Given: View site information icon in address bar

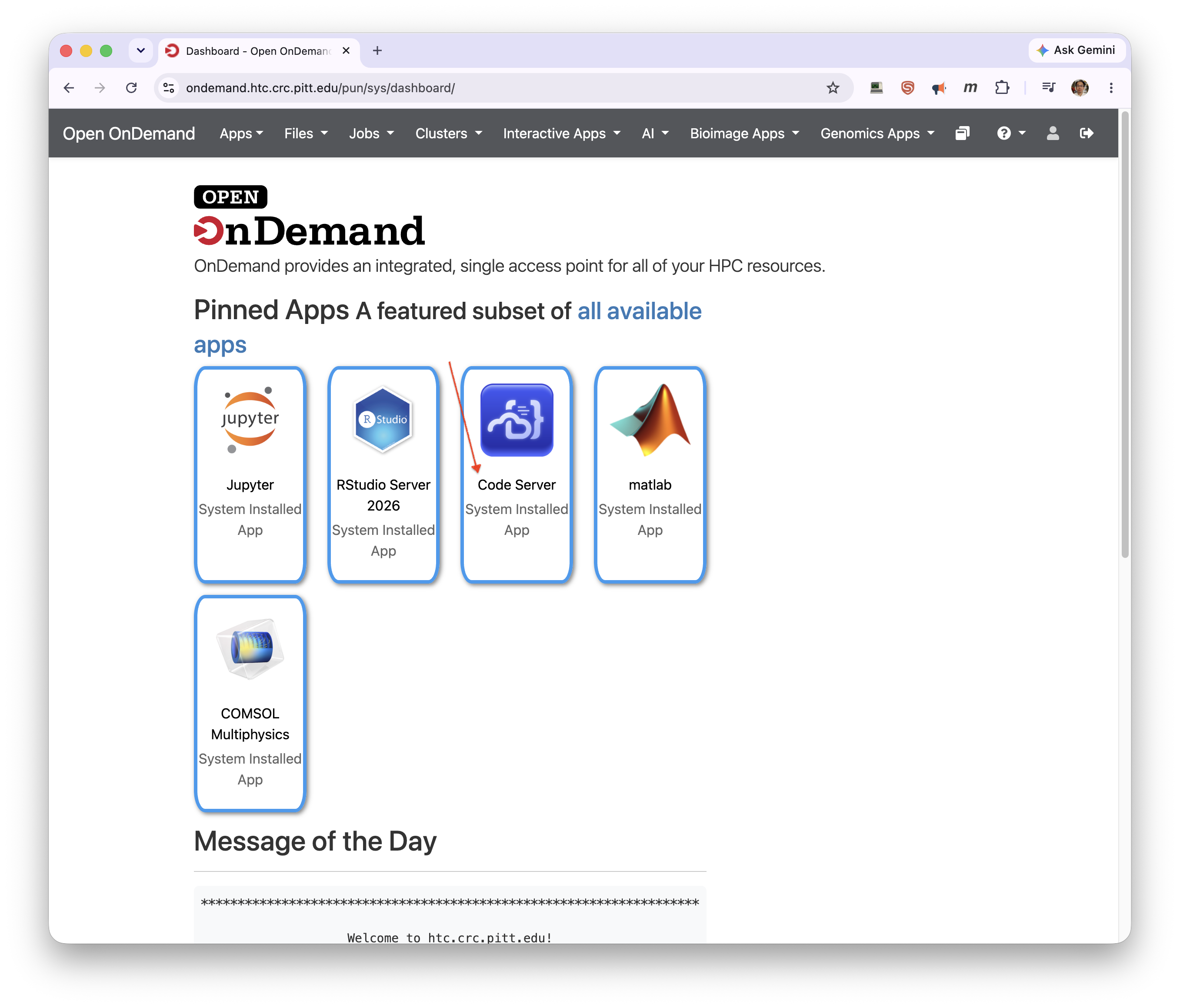Looking at the screenshot, I should (169, 88).
